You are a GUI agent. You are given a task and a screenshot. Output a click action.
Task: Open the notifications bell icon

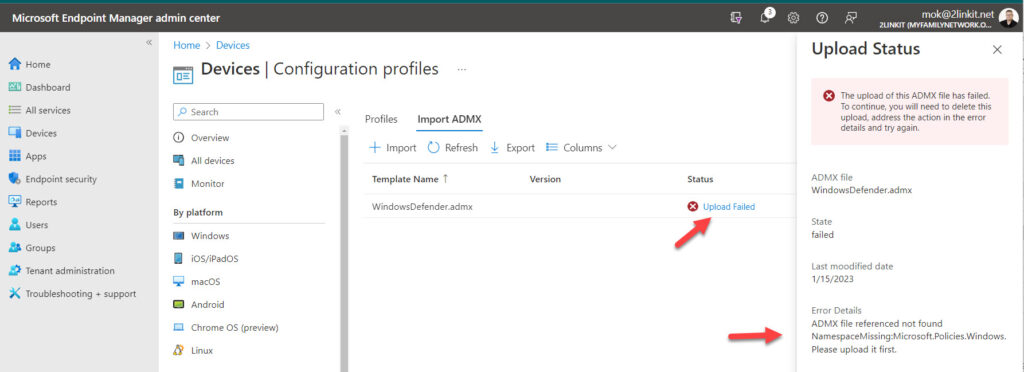[765, 18]
